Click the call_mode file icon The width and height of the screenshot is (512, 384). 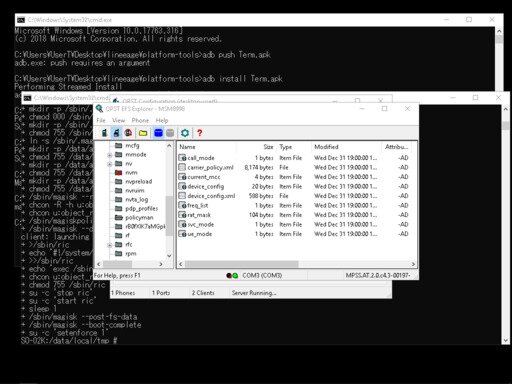pos(182,158)
